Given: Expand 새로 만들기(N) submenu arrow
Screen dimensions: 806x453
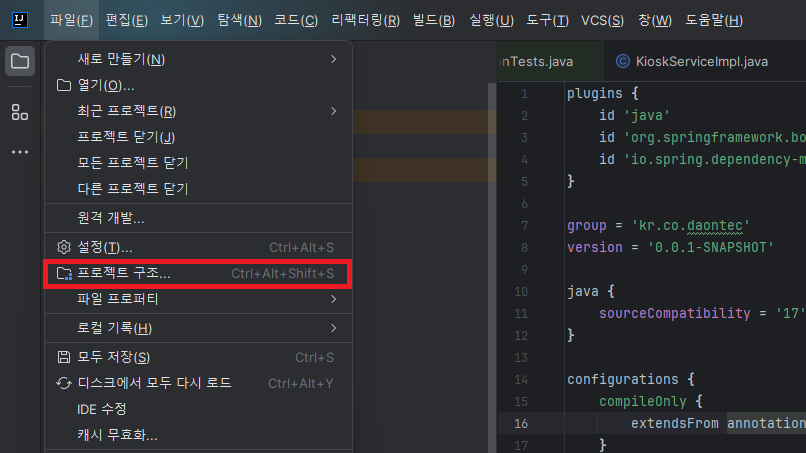Looking at the screenshot, I should [x=334, y=59].
